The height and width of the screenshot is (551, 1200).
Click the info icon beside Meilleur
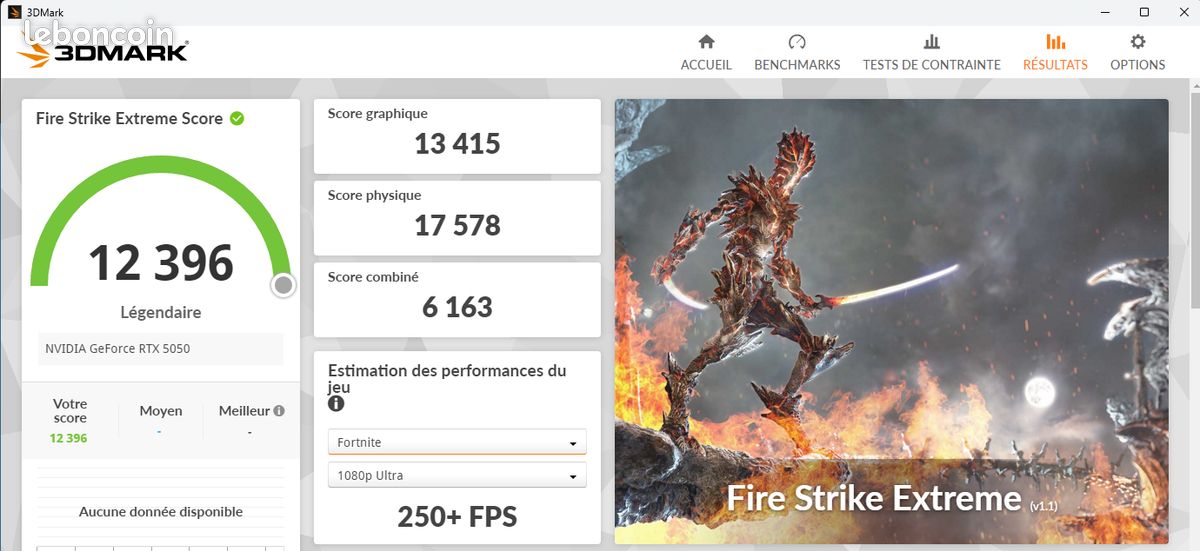pyautogui.click(x=279, y=410)
